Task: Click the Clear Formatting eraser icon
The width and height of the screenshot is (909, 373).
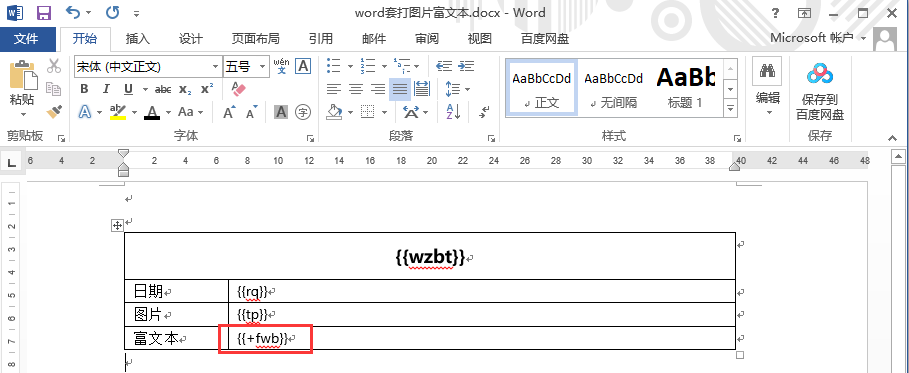Action: click(x=238, y=89)
